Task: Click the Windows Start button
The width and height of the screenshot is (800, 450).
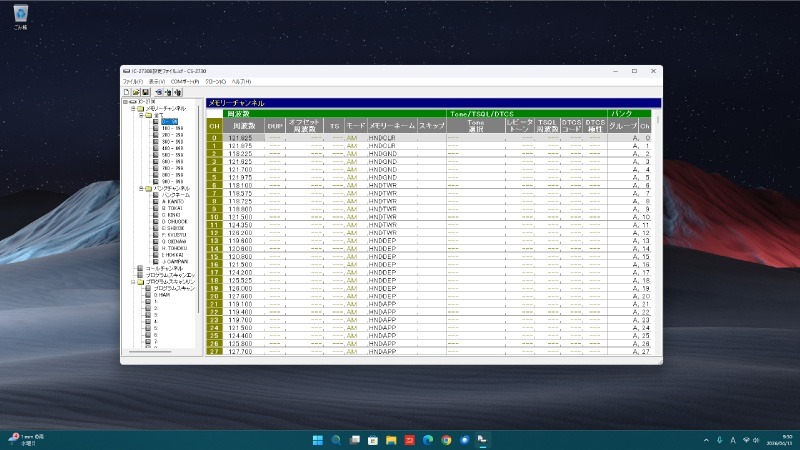Action: [317, 439]
